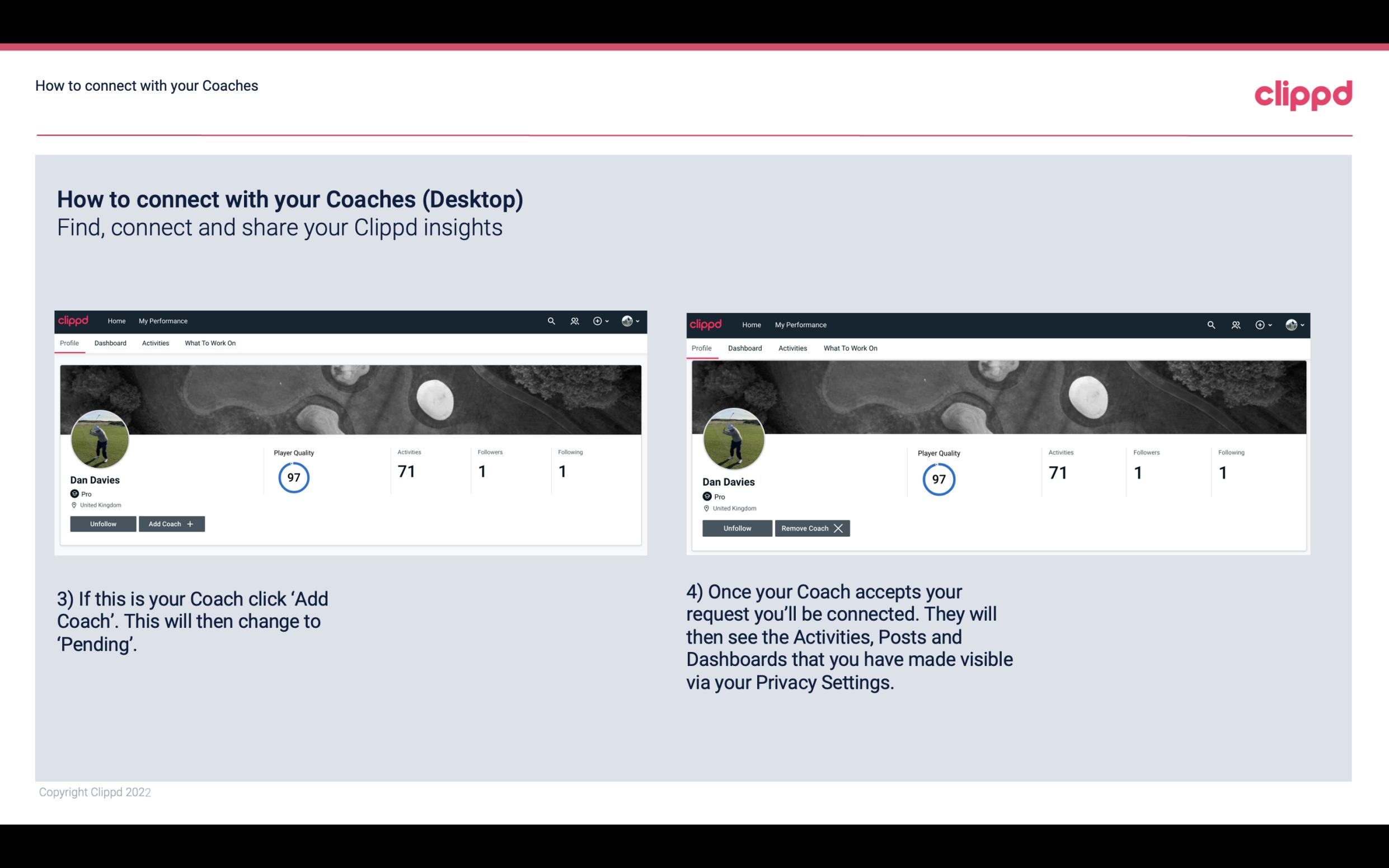Click 'Remove Coach' button on right screenshot

[811, 528]
